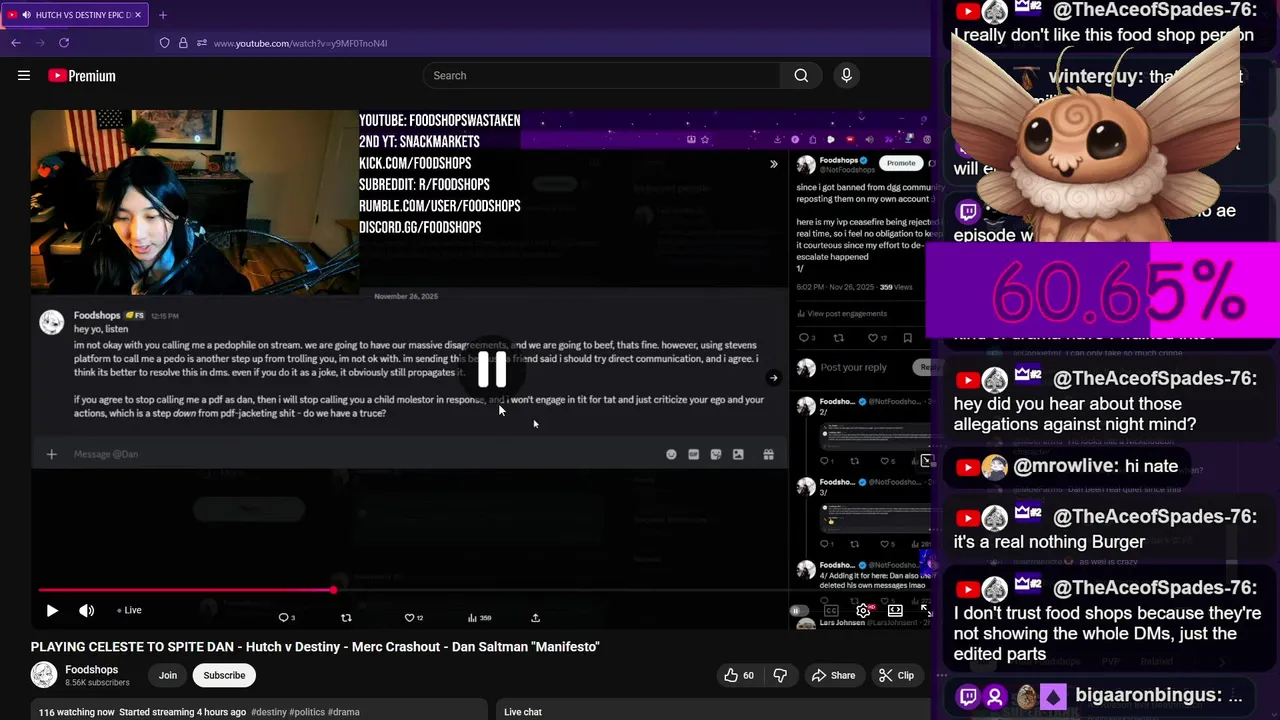Go to YouTube Premium home logo
1280x720 pixels.
[81, 76]
